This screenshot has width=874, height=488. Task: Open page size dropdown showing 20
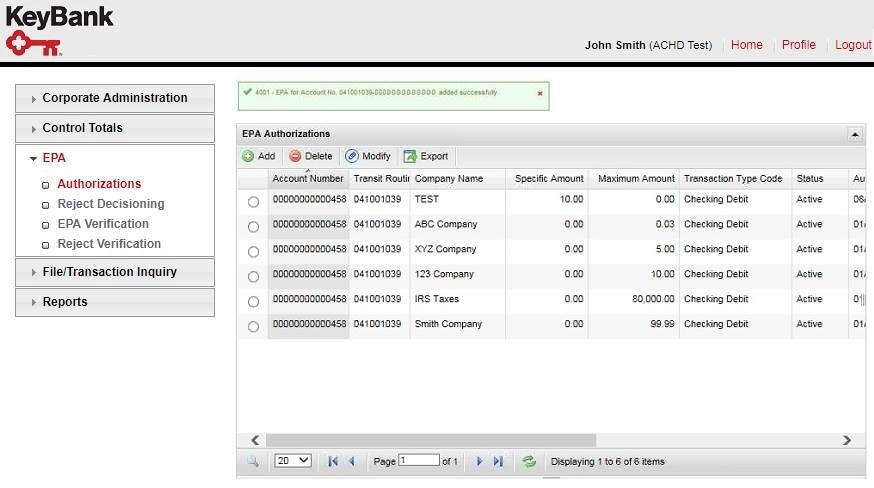[x=293, y=461]
